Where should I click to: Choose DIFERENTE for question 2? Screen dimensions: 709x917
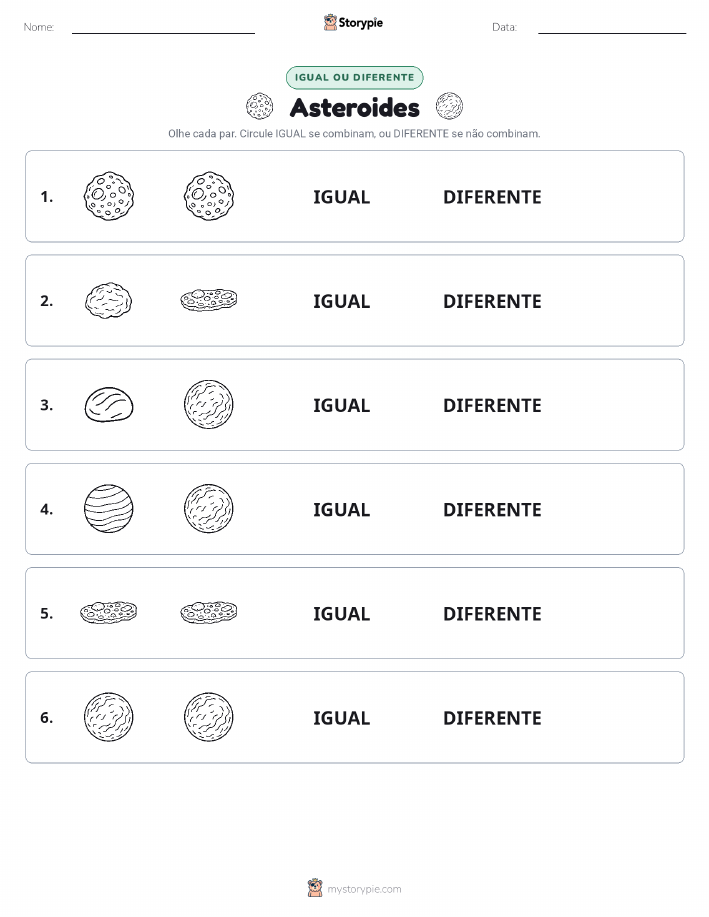(492, 301)
